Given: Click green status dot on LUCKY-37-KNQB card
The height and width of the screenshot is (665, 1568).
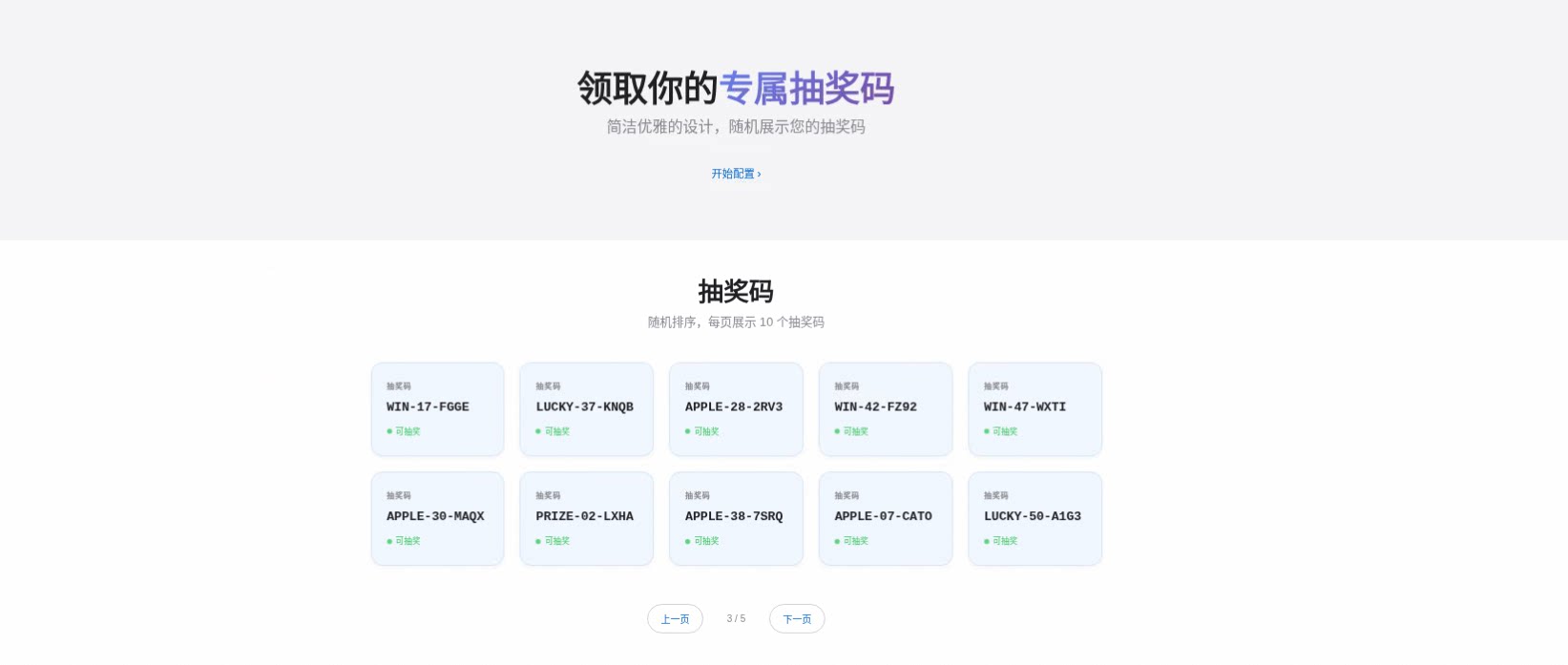Looking at the screenshot, I should pyautogui.click(x=538, y=432).
